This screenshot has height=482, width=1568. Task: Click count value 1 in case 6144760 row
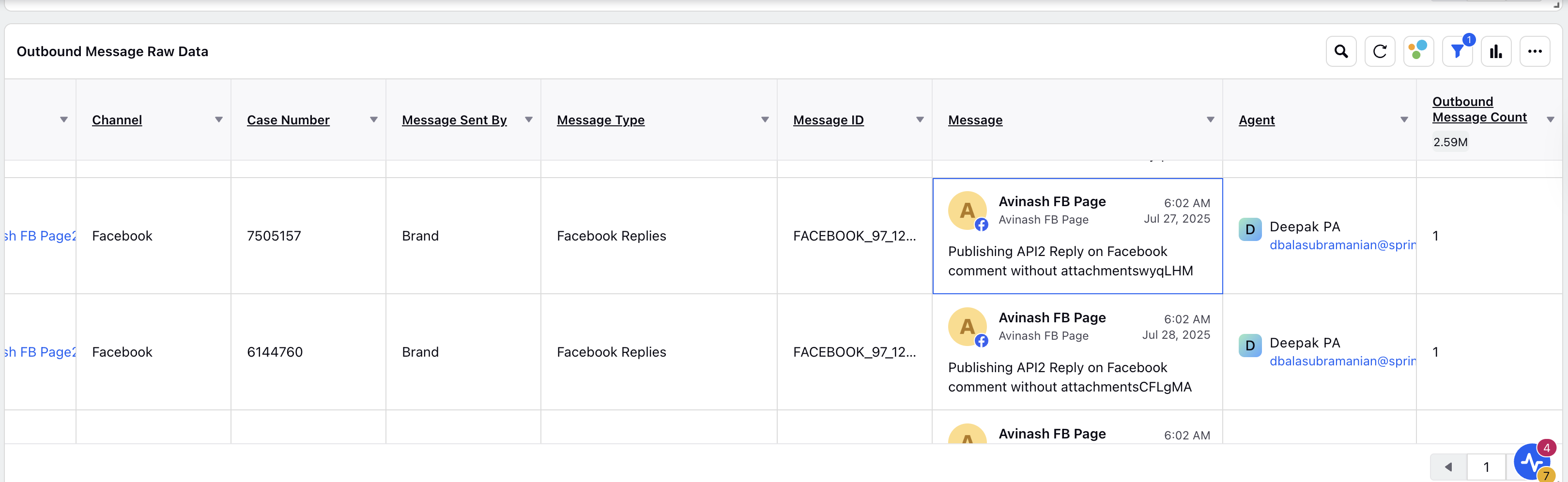click(x=1435, y=352)
